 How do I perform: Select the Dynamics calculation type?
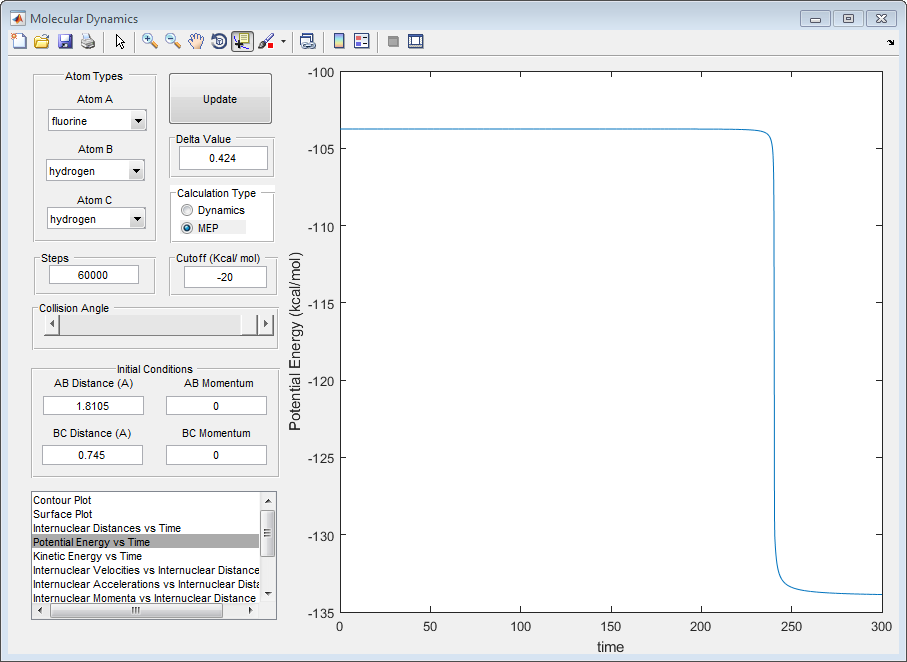coord(187,210)
